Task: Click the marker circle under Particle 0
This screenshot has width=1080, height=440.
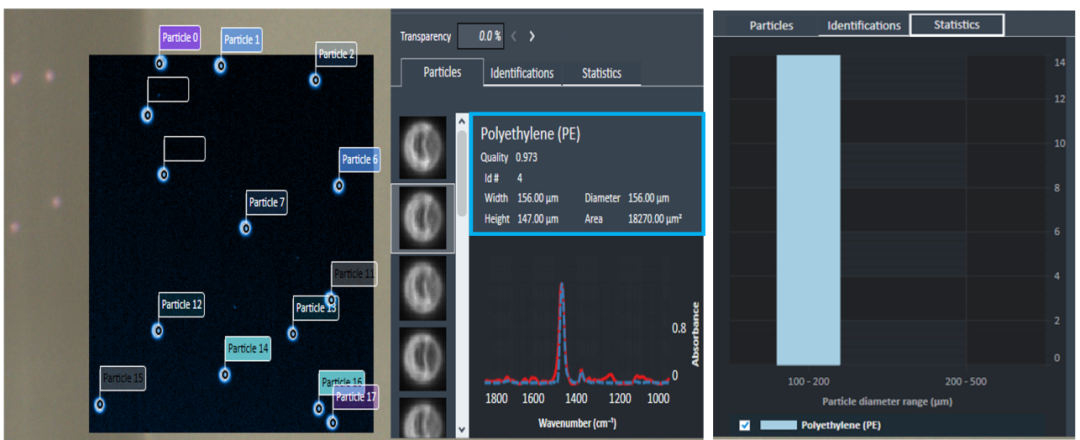Action: [159, 63]
